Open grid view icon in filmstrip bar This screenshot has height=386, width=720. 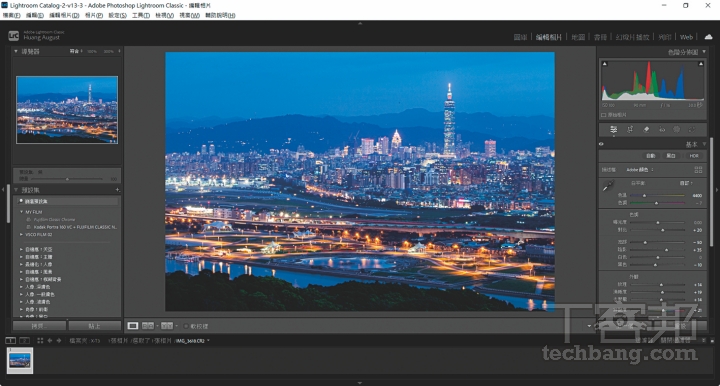40,341
